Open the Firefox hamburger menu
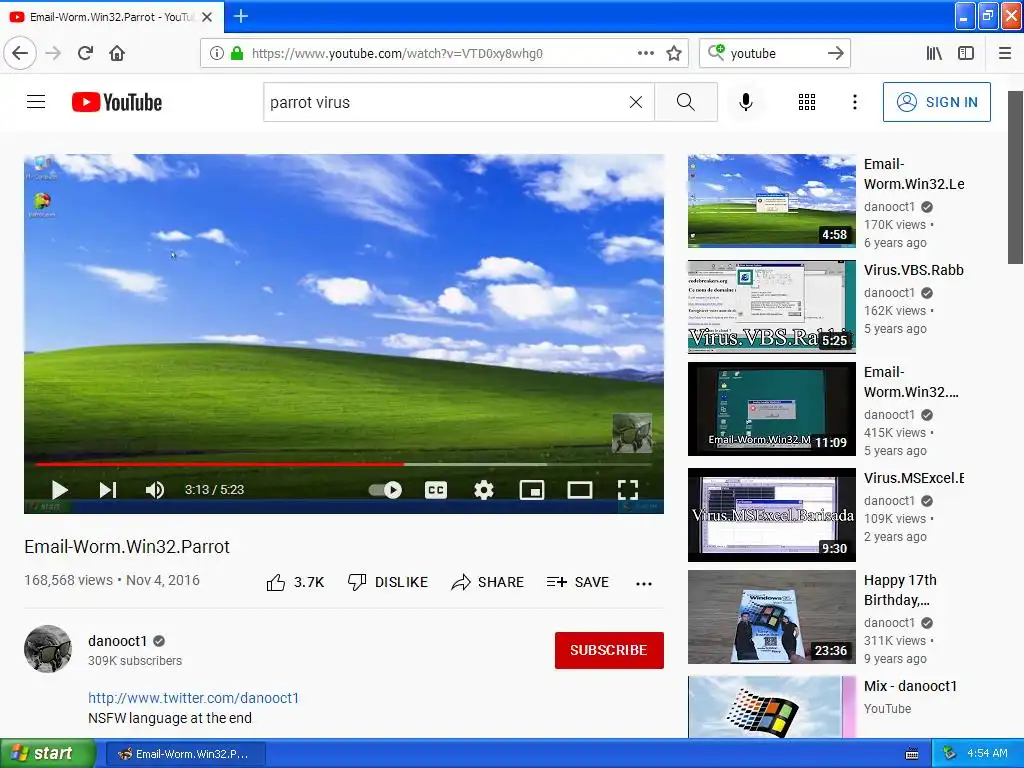The height and width of the screenshot is (768, 1024). [1005, 53]
